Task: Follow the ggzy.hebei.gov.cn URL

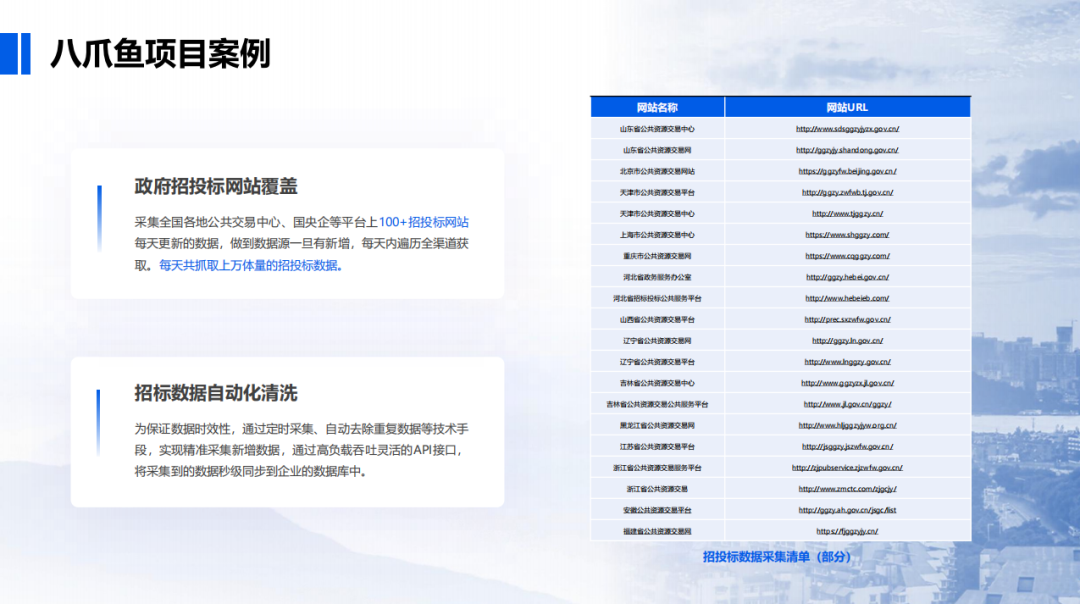Action: click(x=847, y=278)
